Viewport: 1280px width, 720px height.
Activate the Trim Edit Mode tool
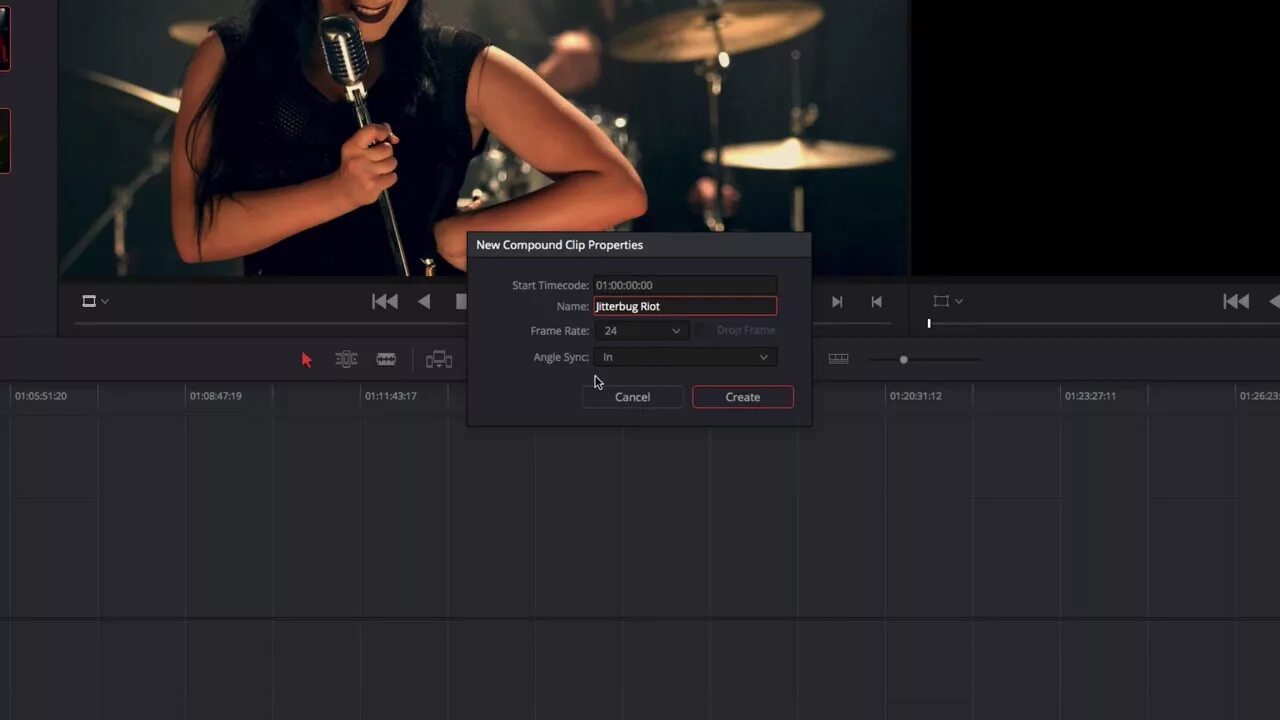346,359
